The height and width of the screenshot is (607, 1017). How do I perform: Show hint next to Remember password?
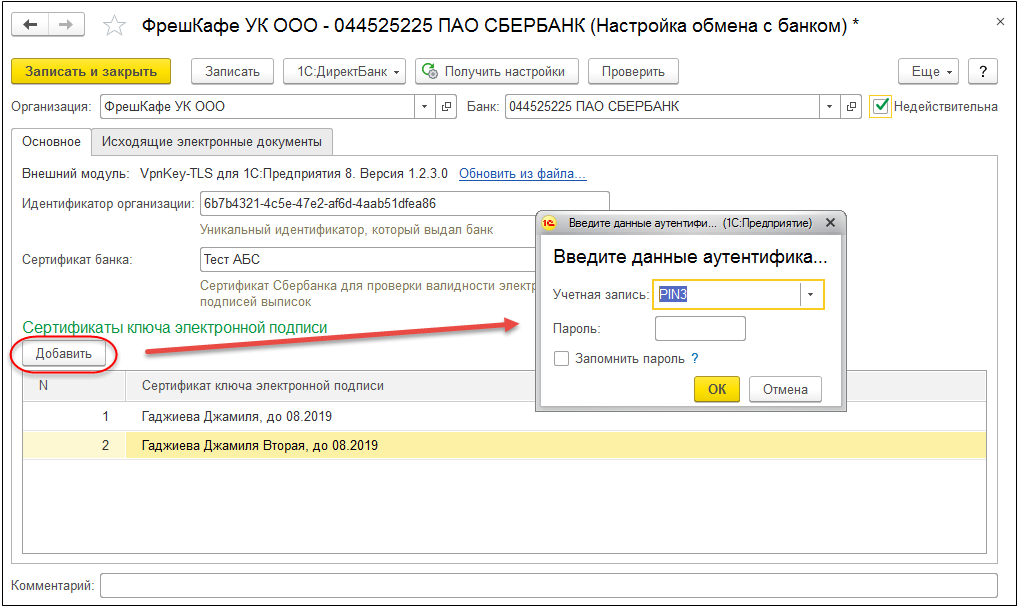[x=695, y=359]
